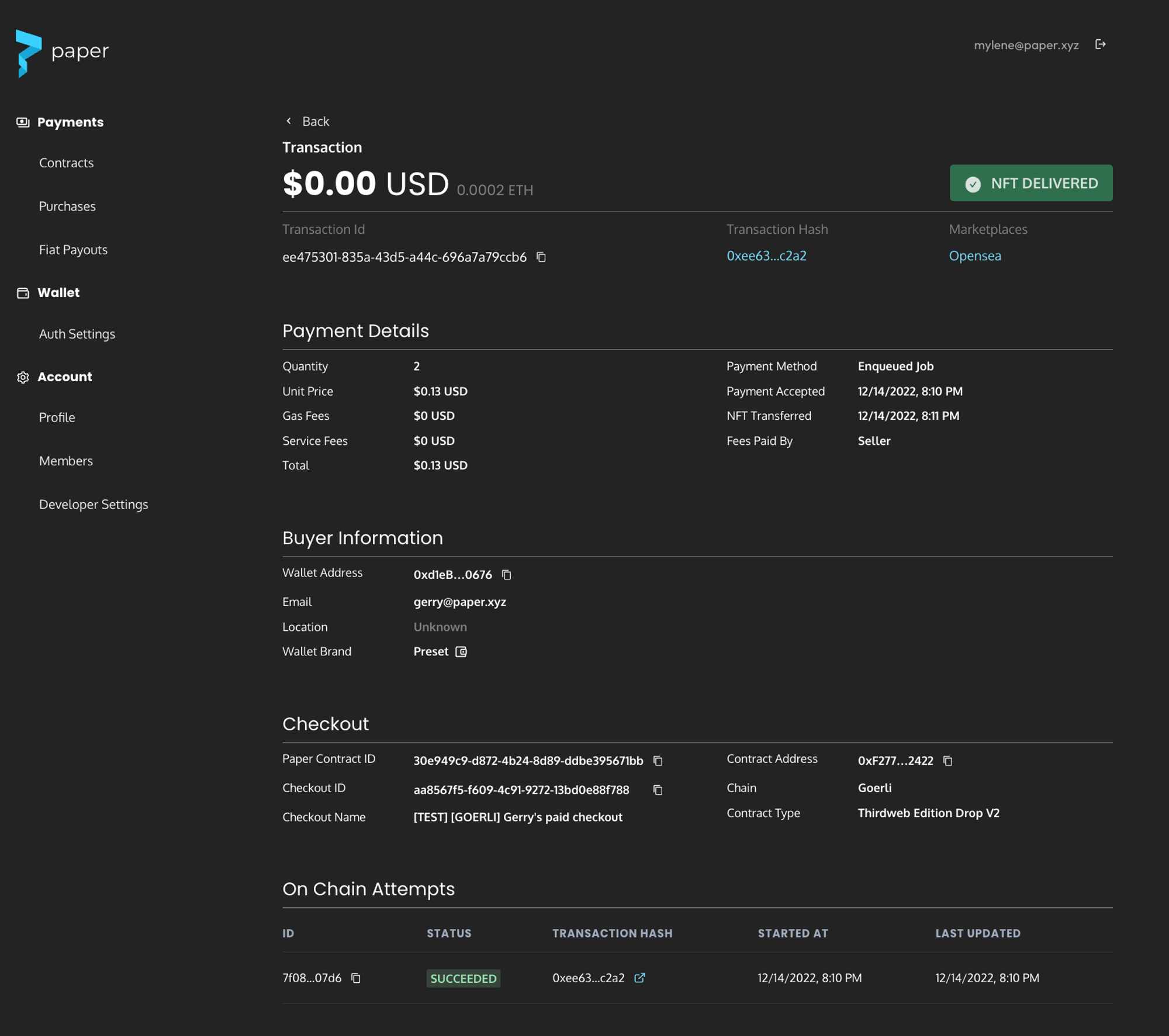The width and height of the screenshot is (1169, 1036).
Task: Go back using the Back chevron
Action: pos(289,121)
